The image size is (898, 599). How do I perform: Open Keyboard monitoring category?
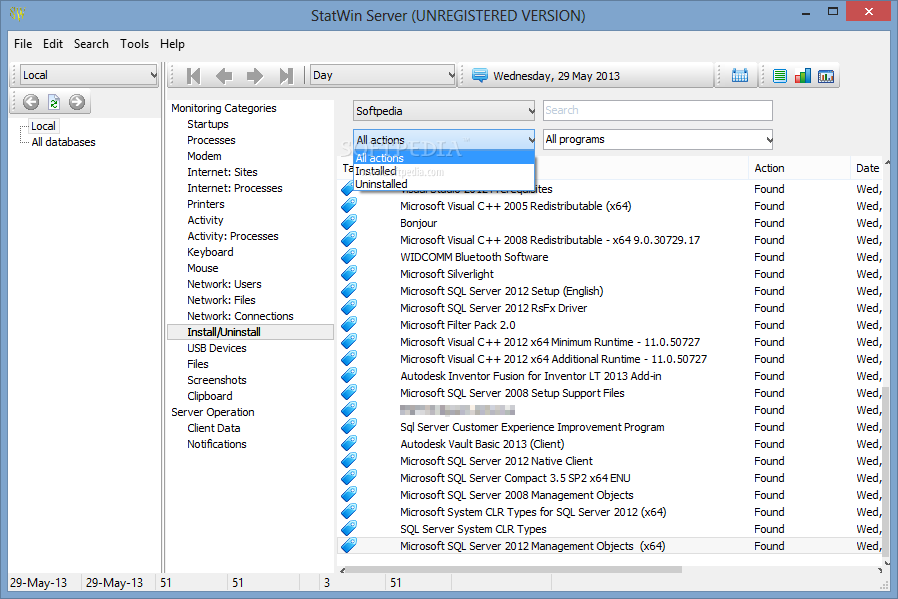210,253
